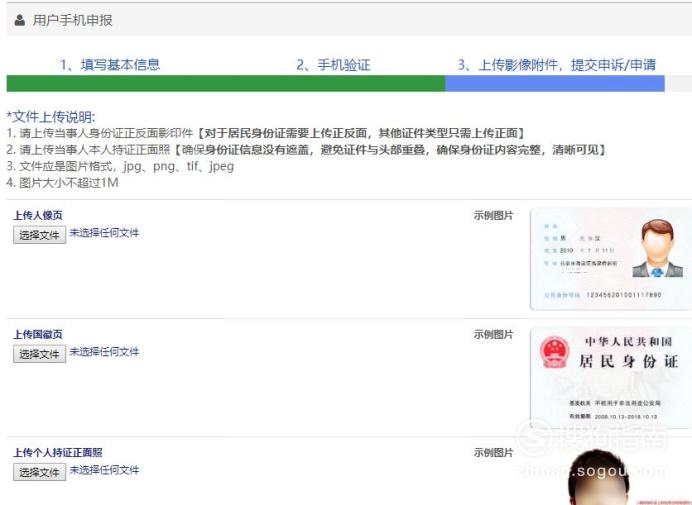Select step 2、手机验证

tap(333, 65)
